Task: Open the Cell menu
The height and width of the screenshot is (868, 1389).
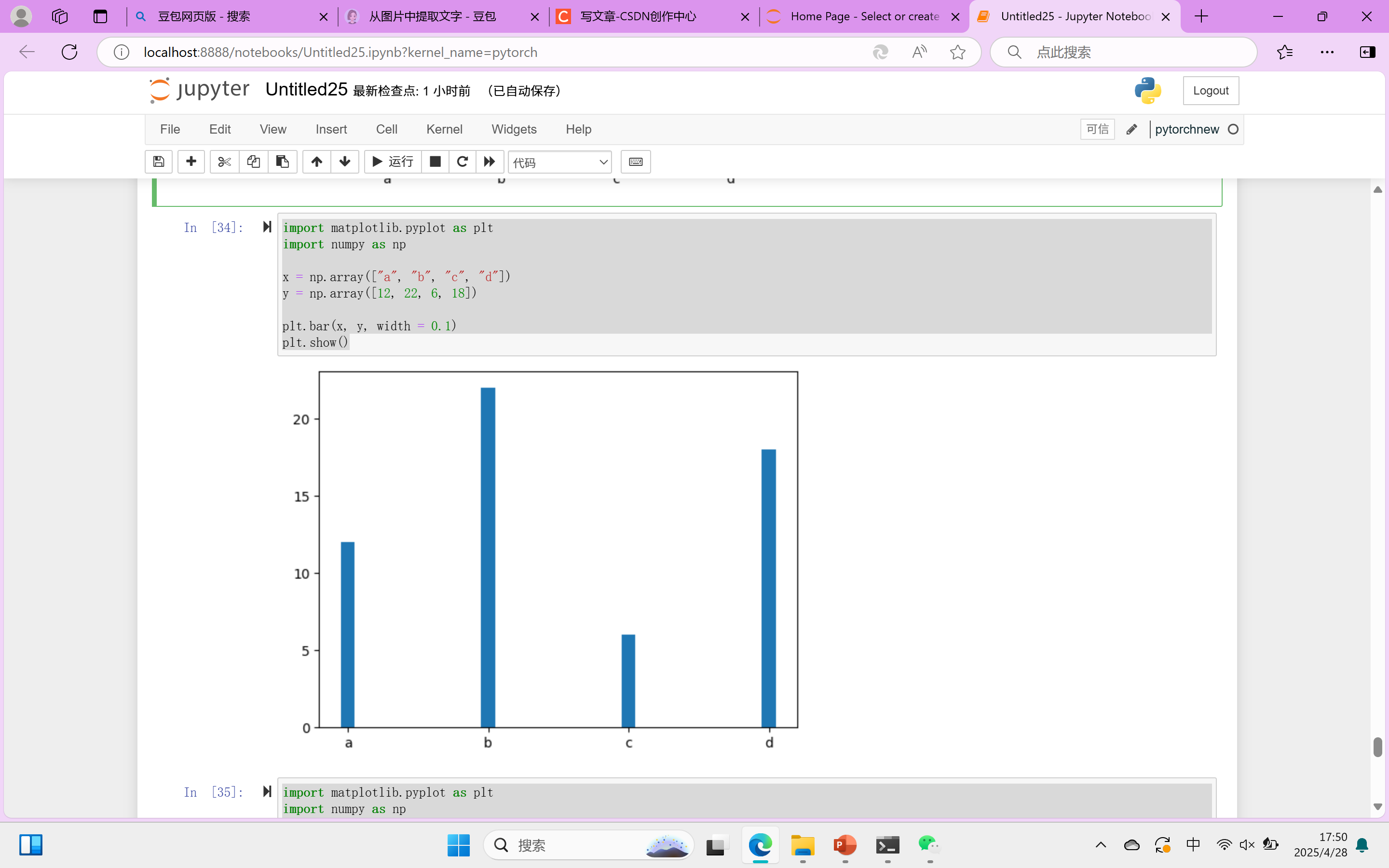Action: 386,129
